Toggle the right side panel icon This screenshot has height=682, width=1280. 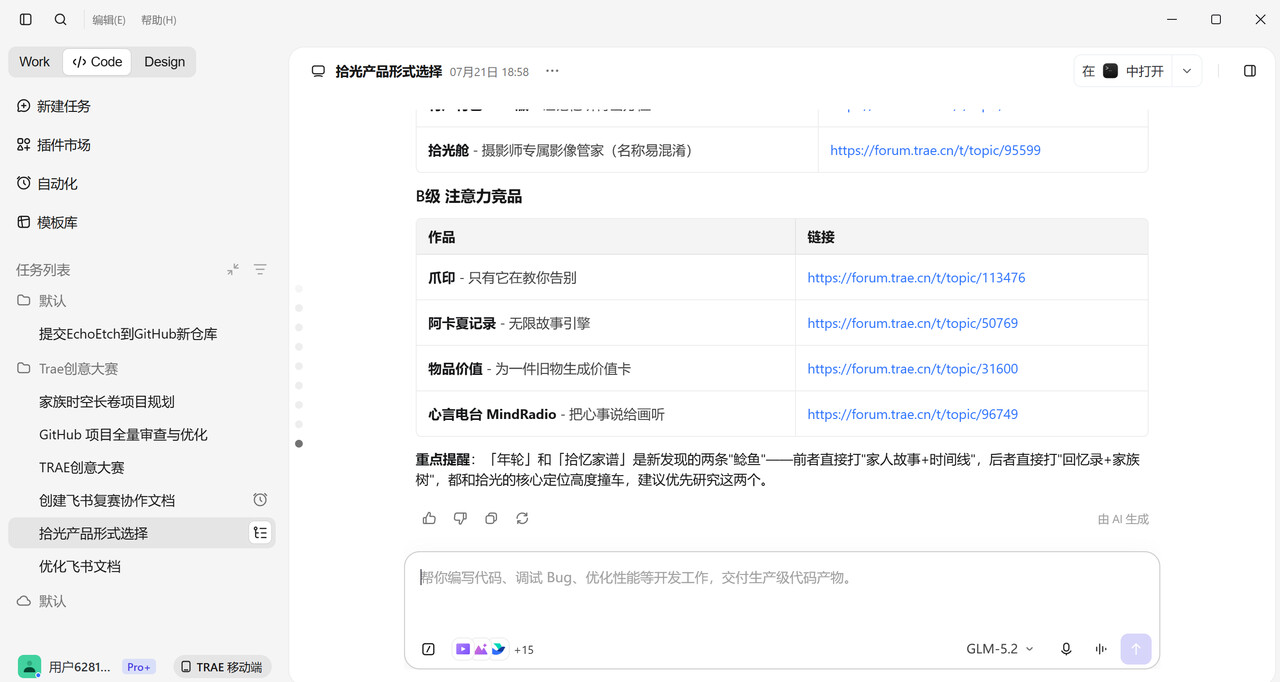[x=1250, y=71]
